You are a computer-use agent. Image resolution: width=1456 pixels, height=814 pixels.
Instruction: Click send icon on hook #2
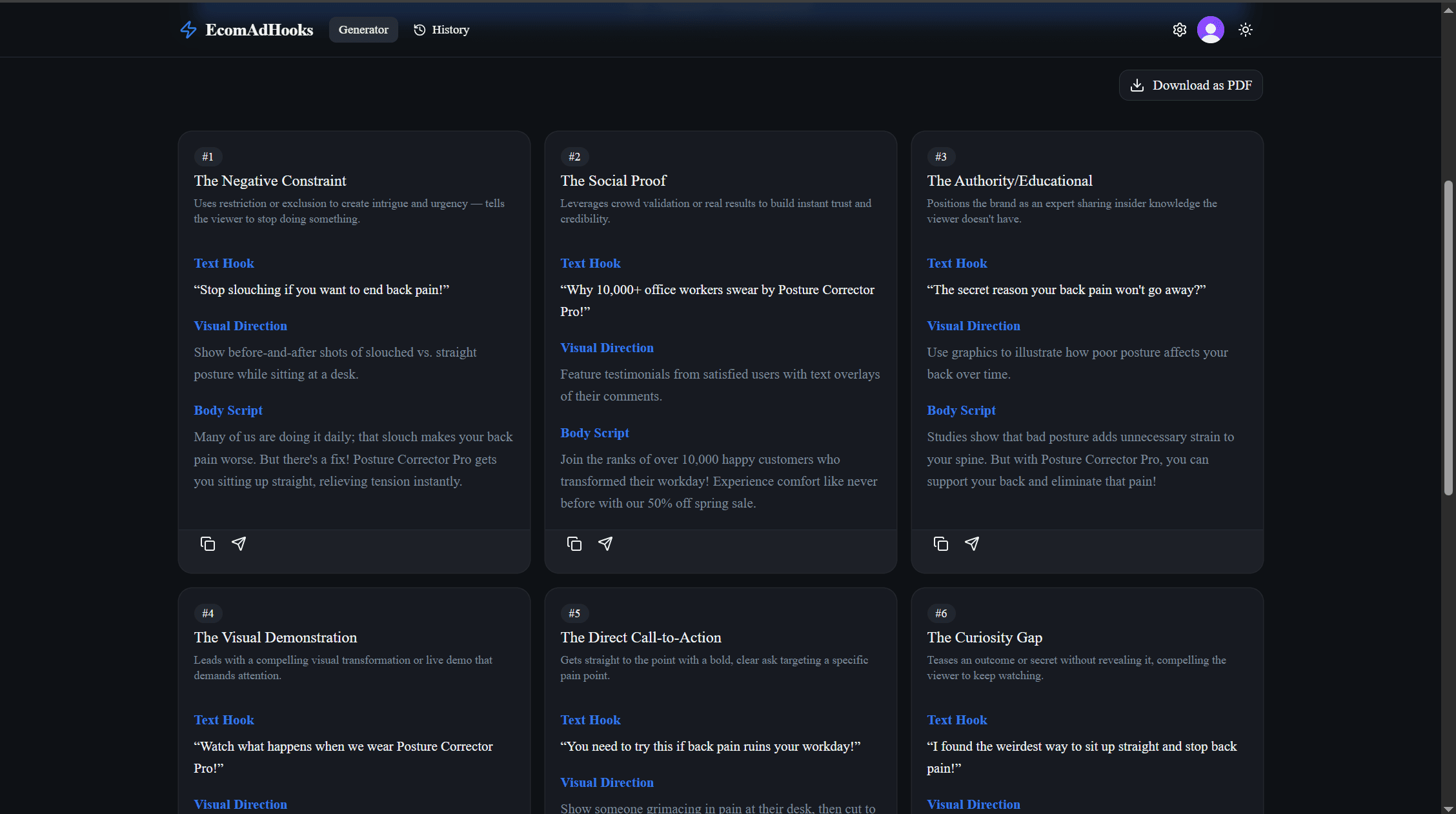[605, 544]
